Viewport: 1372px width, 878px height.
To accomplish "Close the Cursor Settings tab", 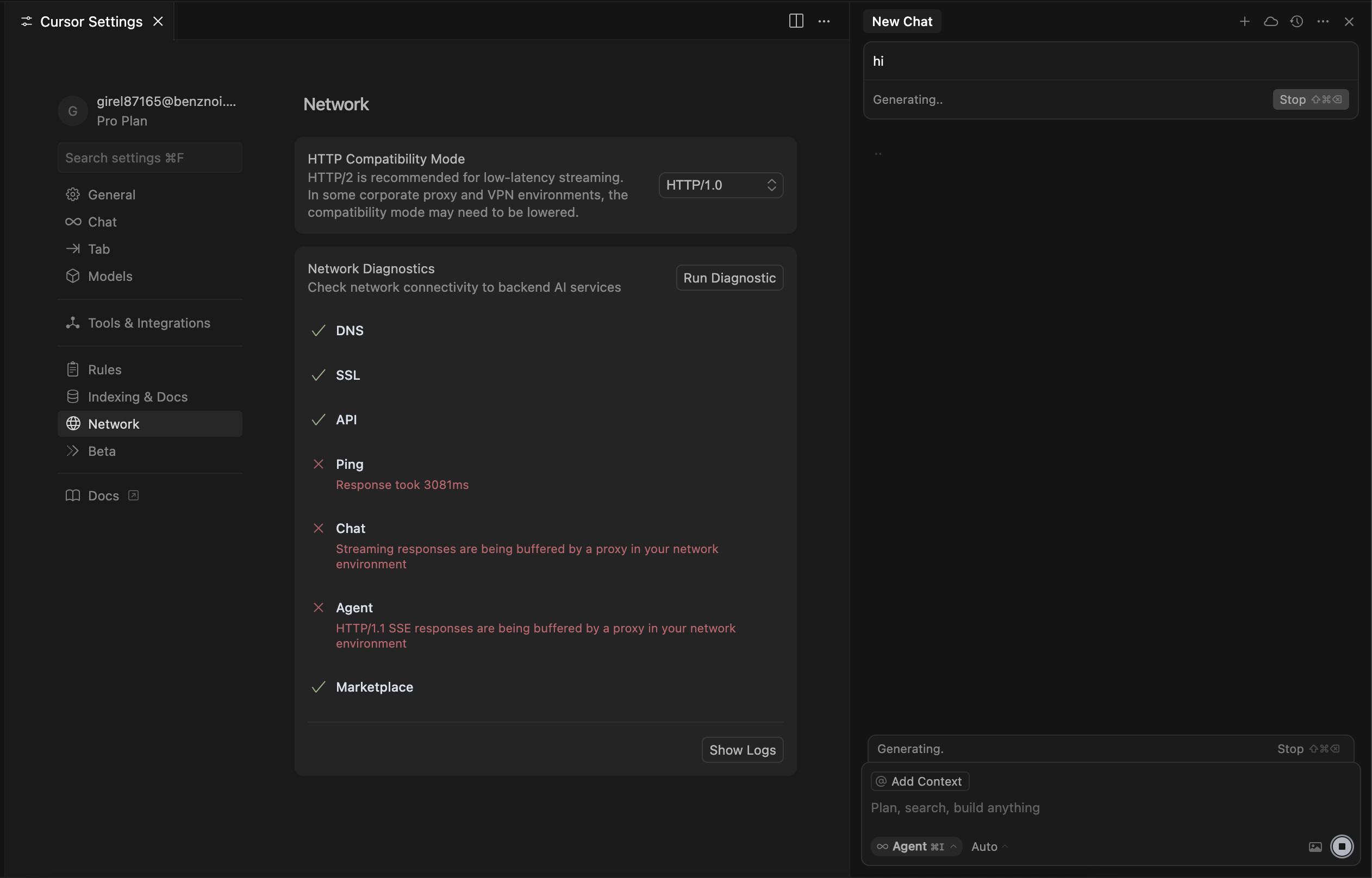I will (x=158, y=21).
